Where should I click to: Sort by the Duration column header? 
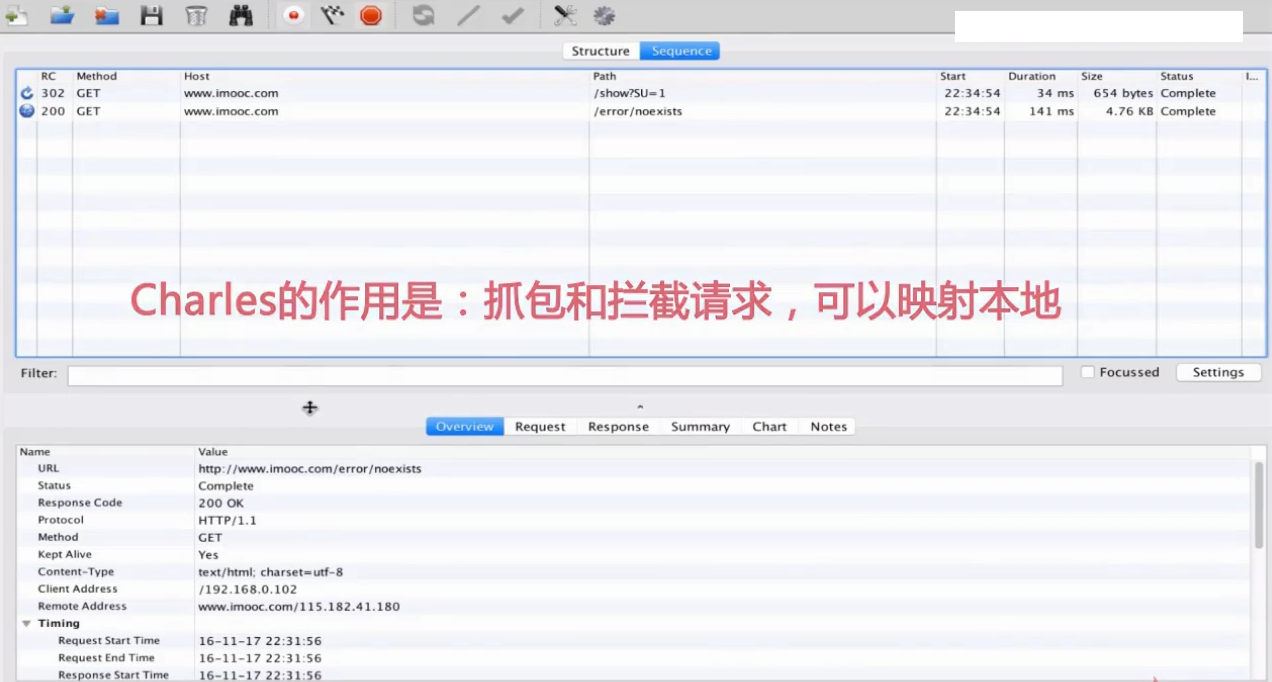(x=1041, y=76)
